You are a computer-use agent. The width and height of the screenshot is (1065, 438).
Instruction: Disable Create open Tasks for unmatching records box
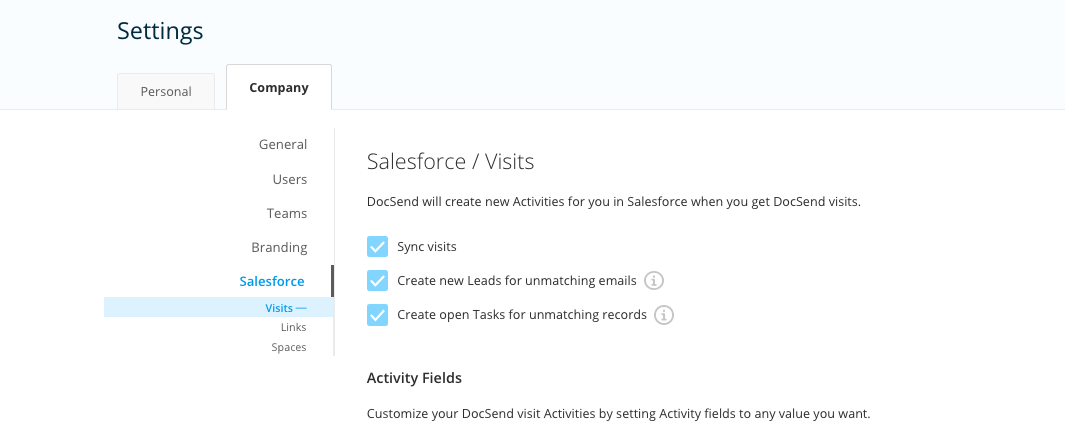click(377, 315)
